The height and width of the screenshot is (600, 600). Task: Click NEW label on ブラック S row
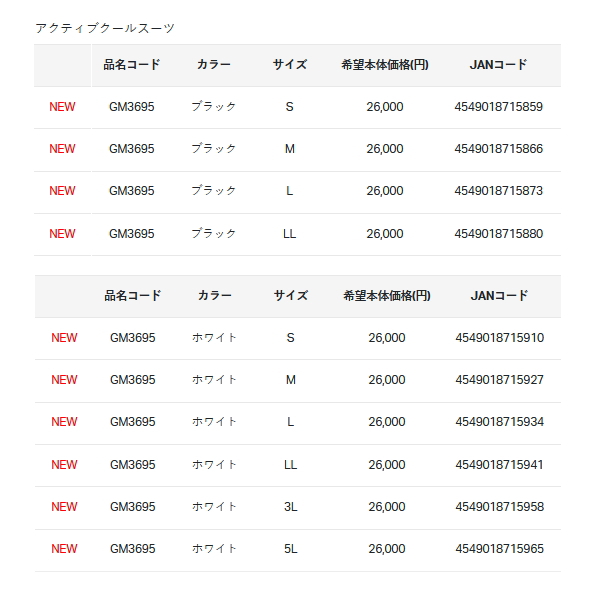[62, 107]
